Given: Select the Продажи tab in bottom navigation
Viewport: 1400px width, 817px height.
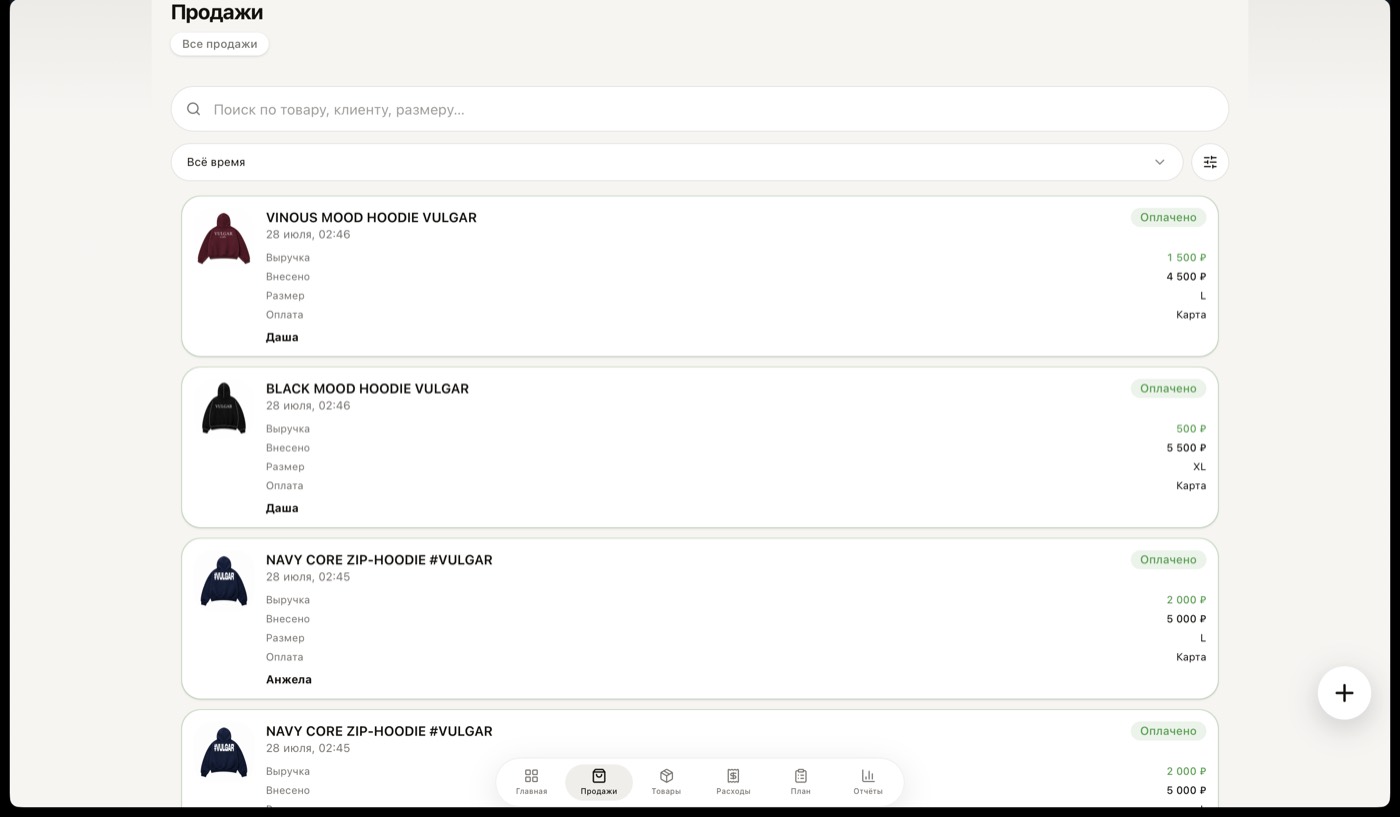Looking at the screenshot, I should click(x=599, y=782).
